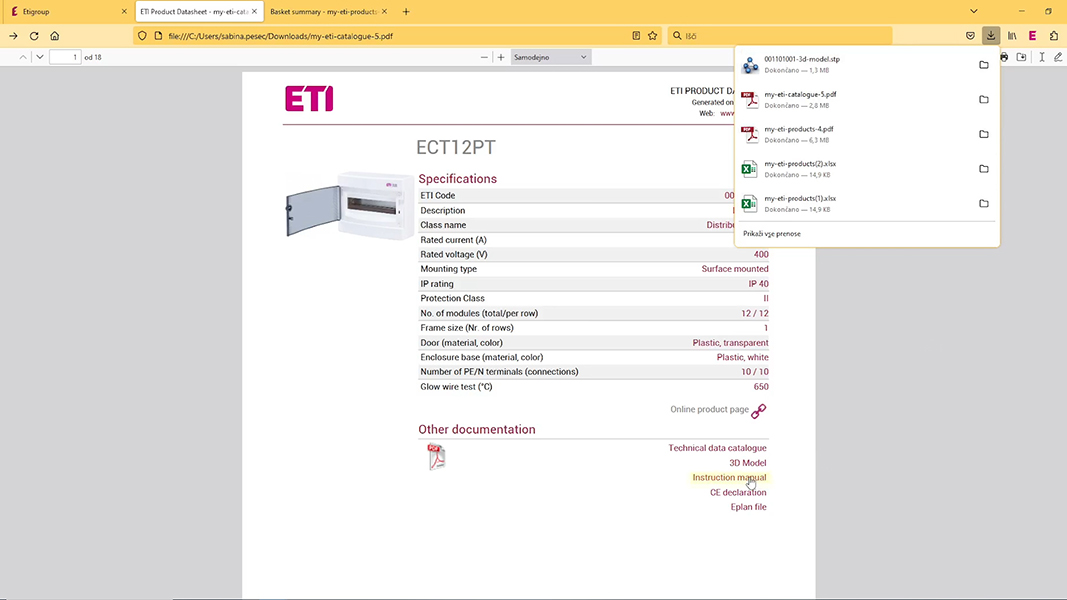Screen dimensions: 1067x600
Task: Toggle the Downloads panel icon
Action: pos(990,35)
